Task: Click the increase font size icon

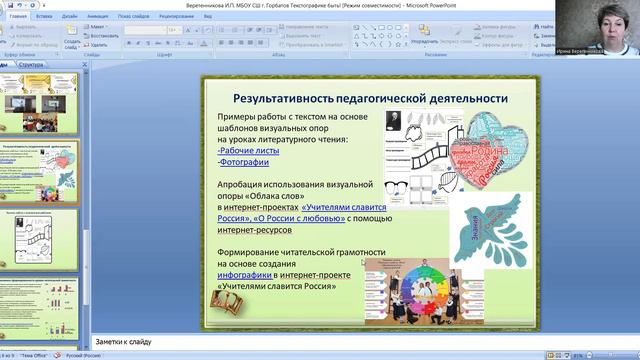Action: (188, 30)
